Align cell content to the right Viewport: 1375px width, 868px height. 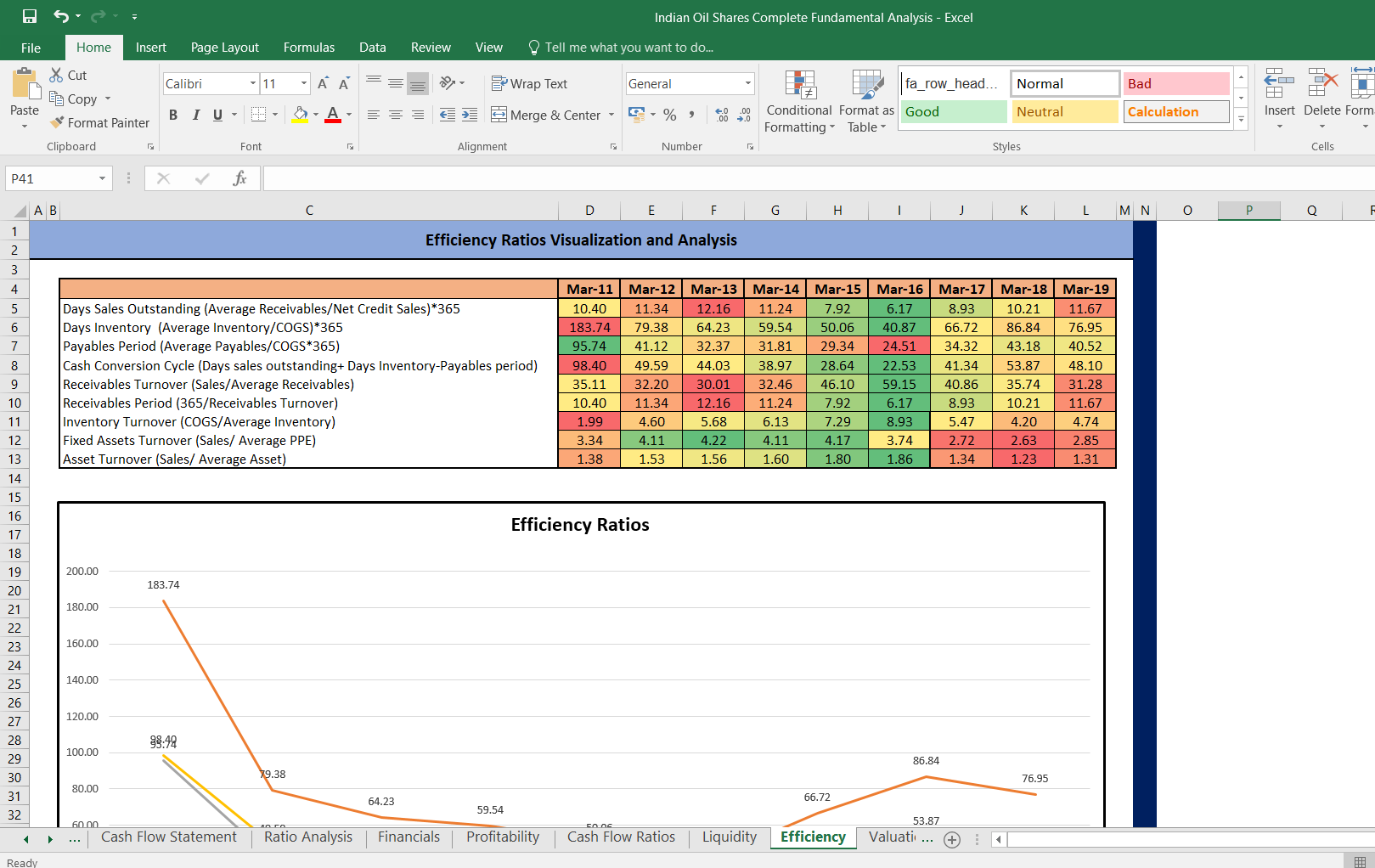click(x=418, y=115)
